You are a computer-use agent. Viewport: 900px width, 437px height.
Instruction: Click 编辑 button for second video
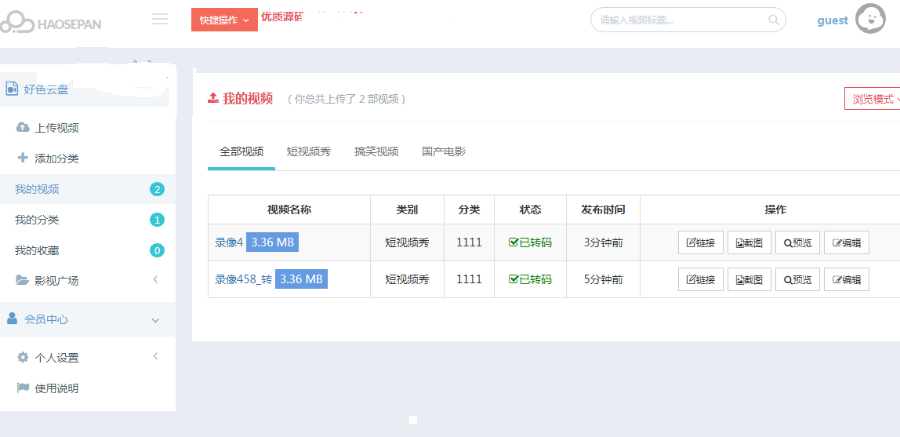tap(846, 279)
